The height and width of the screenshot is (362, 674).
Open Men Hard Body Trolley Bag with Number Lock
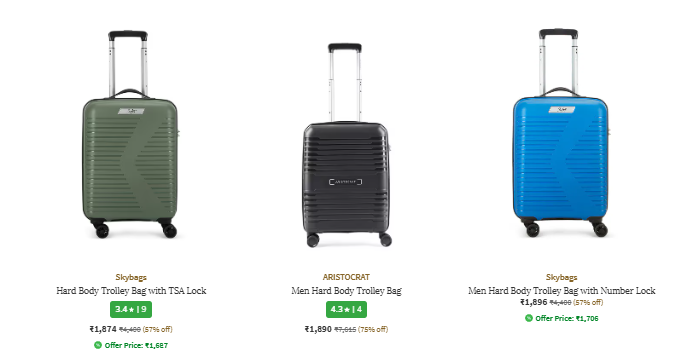point(561,291)
